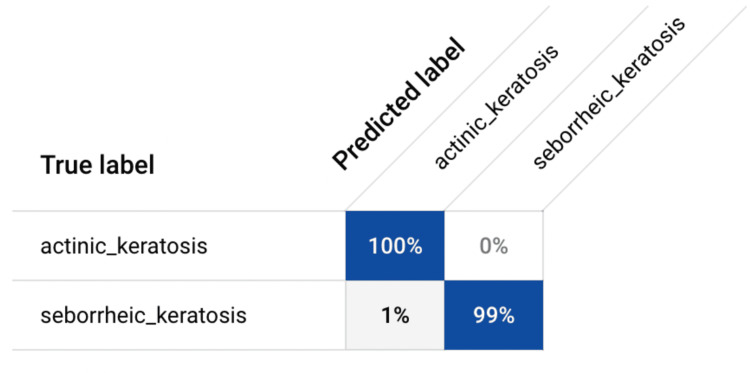Select the 0% cell in actinic_keratosis row
The height and width of the screenshot is (373, 750).
pos(494,246)
